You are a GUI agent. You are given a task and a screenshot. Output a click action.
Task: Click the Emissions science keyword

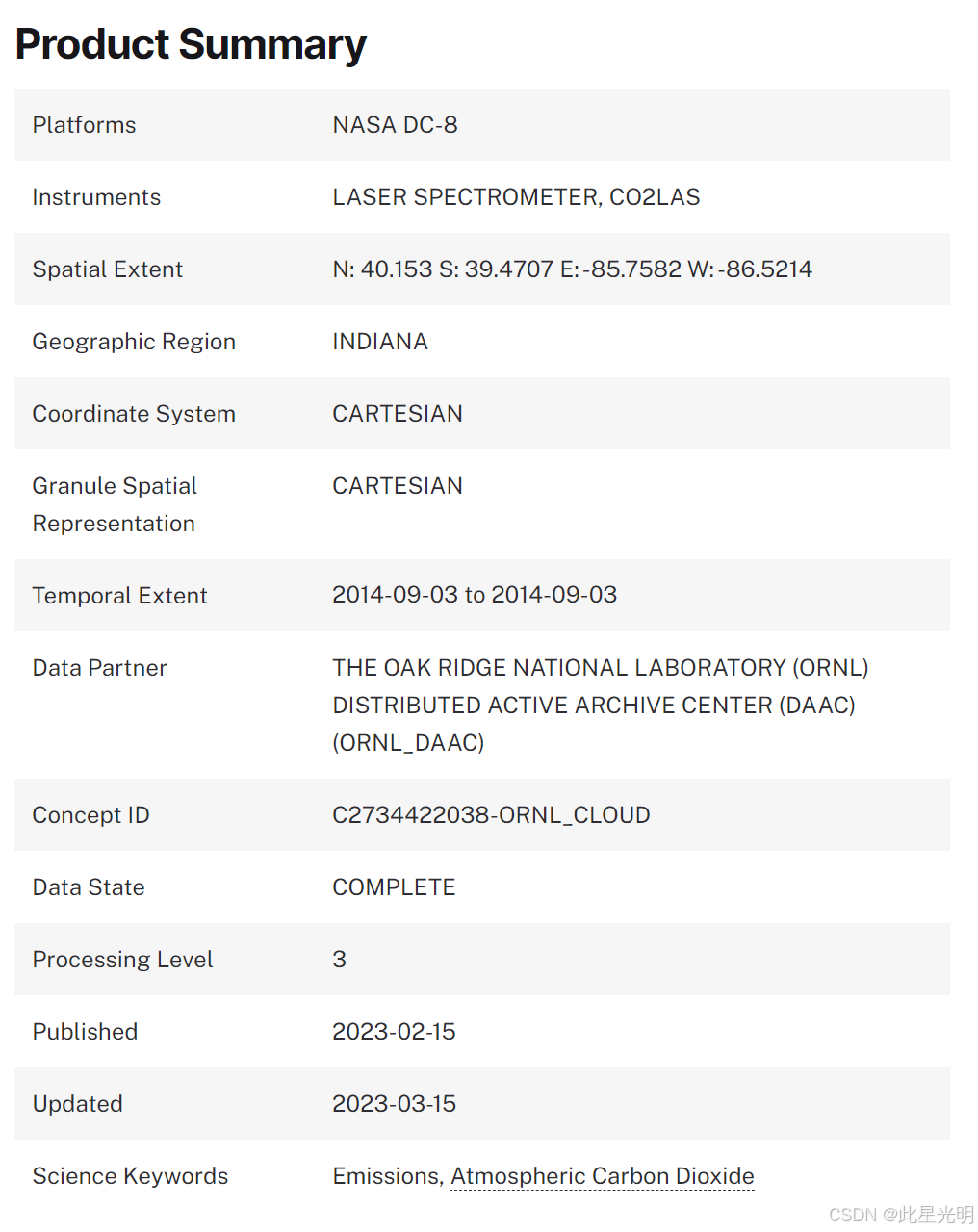coord(386,1176)
